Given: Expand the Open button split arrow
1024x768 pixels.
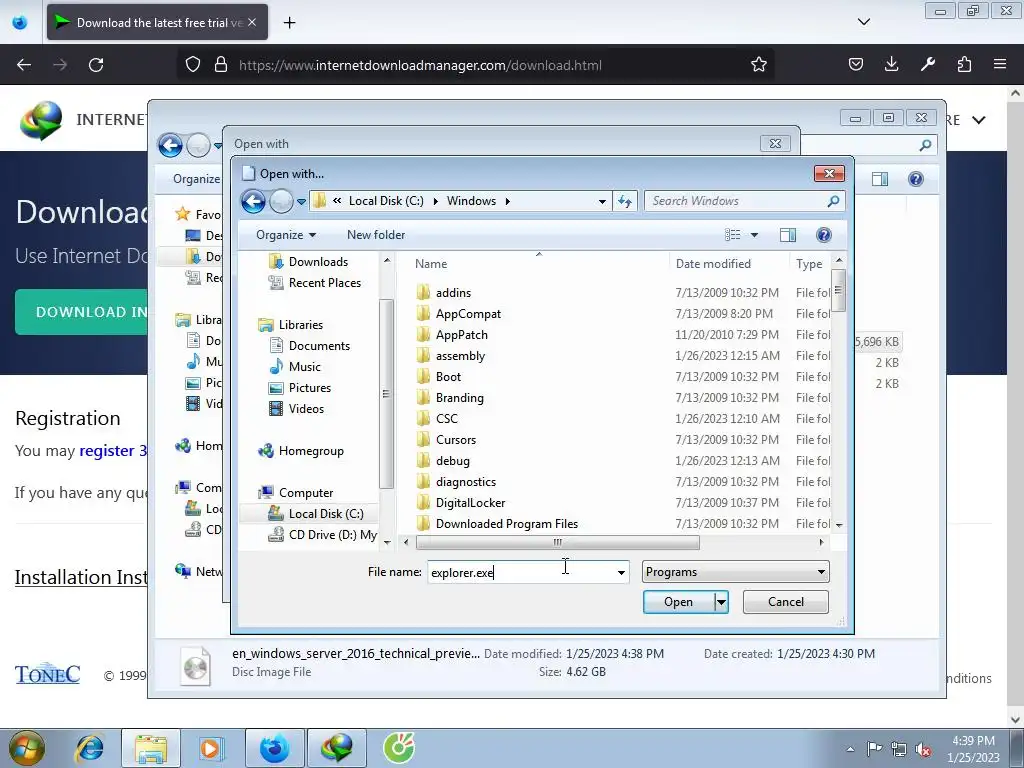Looking at the screenshot, I should tap(722, 602).
